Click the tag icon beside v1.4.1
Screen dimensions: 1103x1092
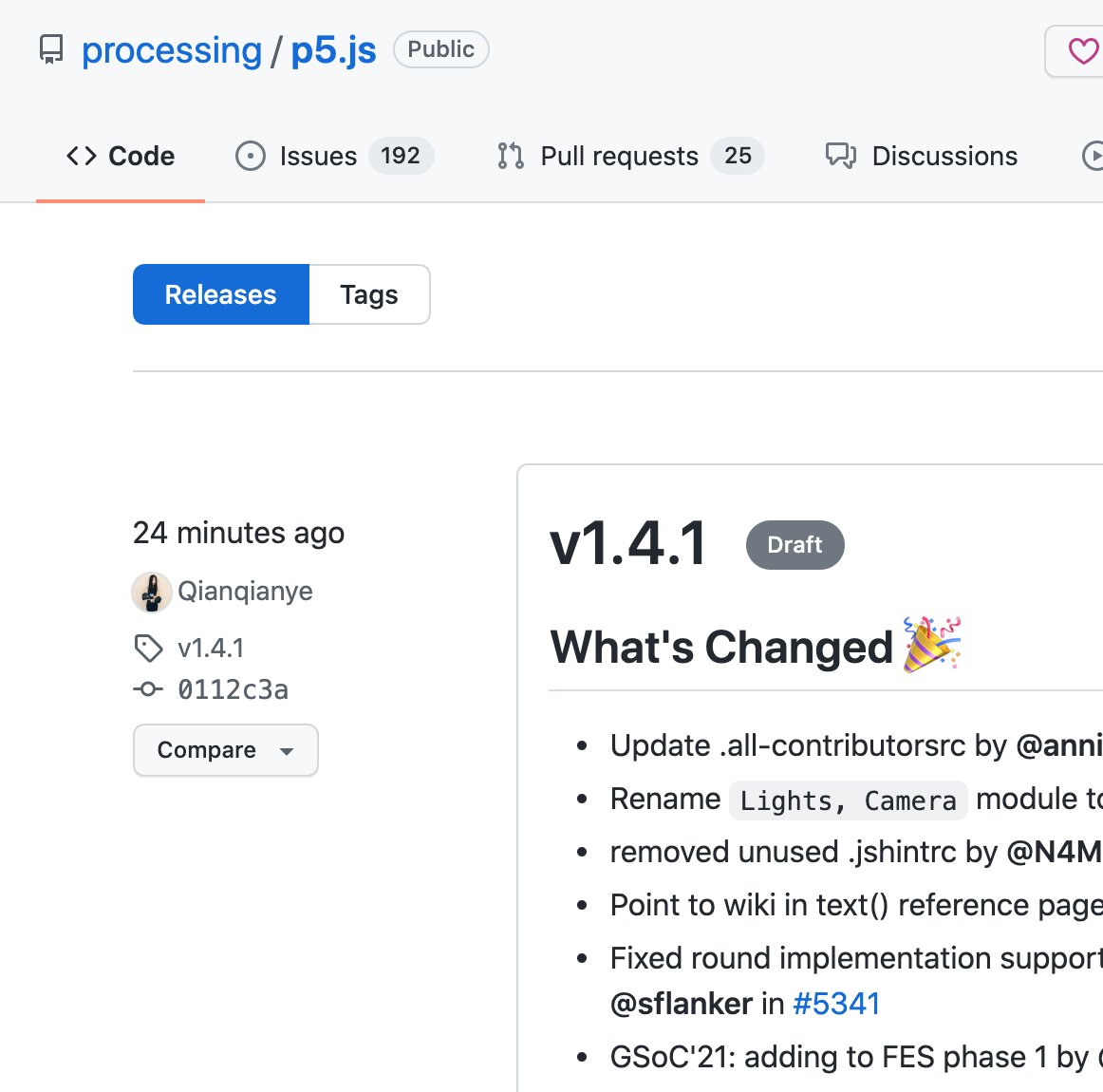[148, 648]
